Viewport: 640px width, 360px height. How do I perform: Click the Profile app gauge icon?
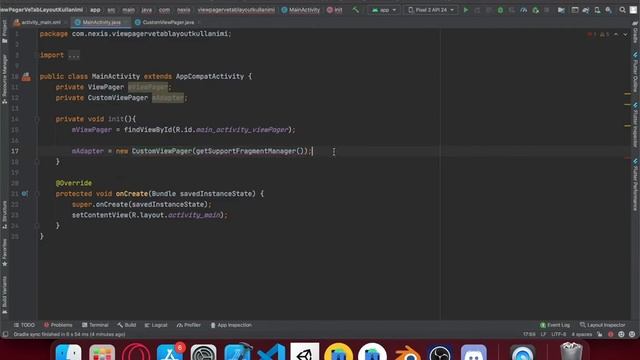click(524, 10)
